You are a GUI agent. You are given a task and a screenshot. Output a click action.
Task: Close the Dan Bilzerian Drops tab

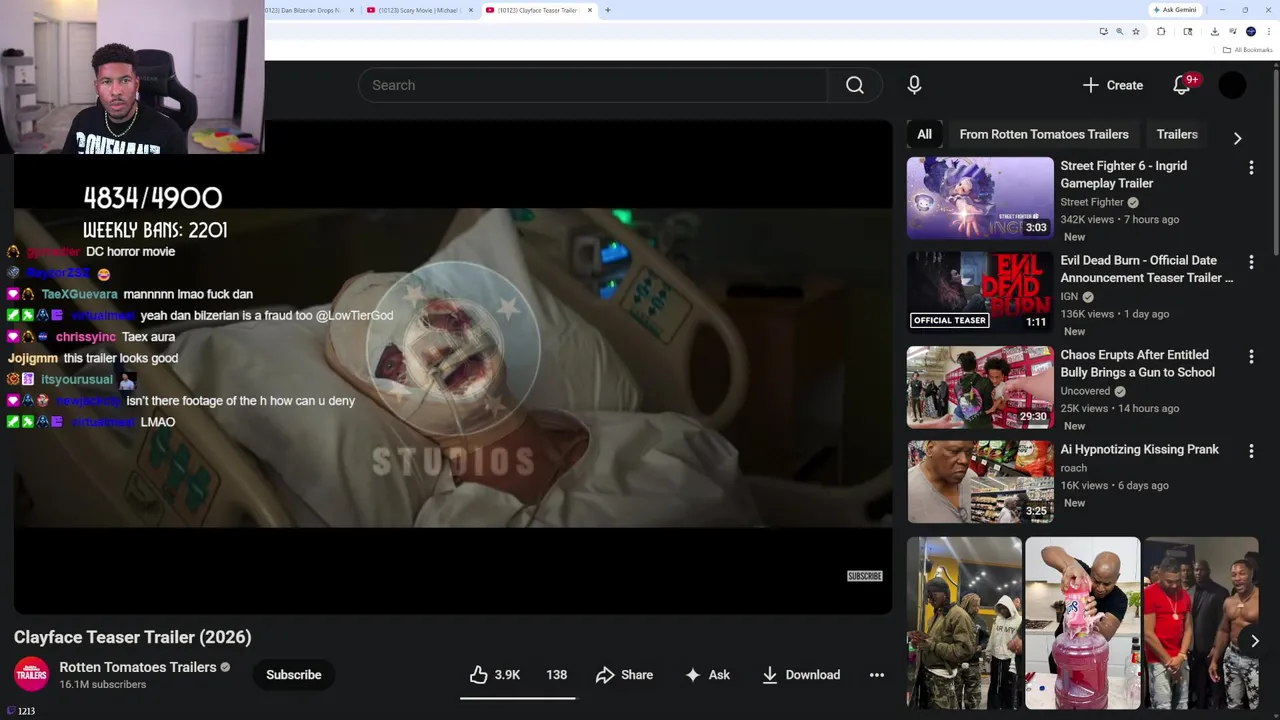click(x=352, y=10)
